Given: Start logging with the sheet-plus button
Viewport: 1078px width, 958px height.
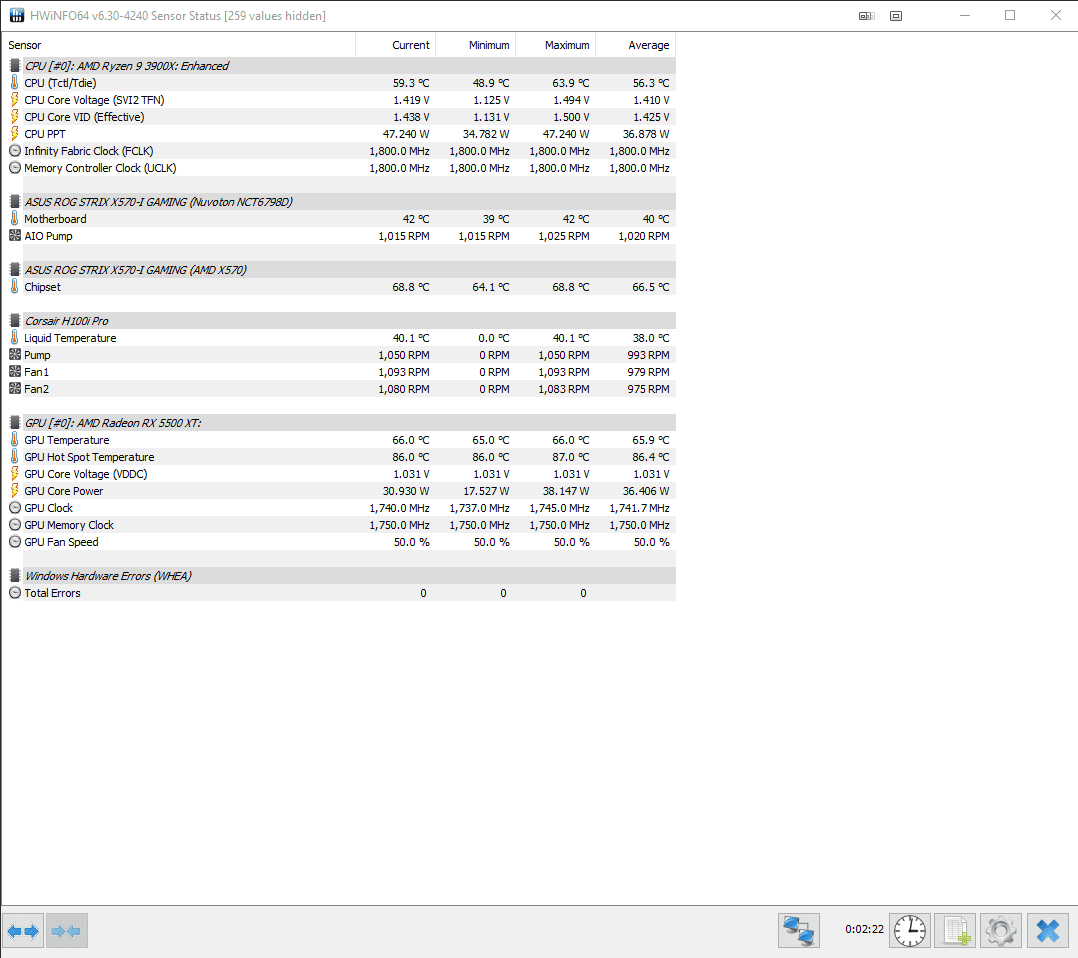Looking at the screenshot, I should [x=955, y=931].
